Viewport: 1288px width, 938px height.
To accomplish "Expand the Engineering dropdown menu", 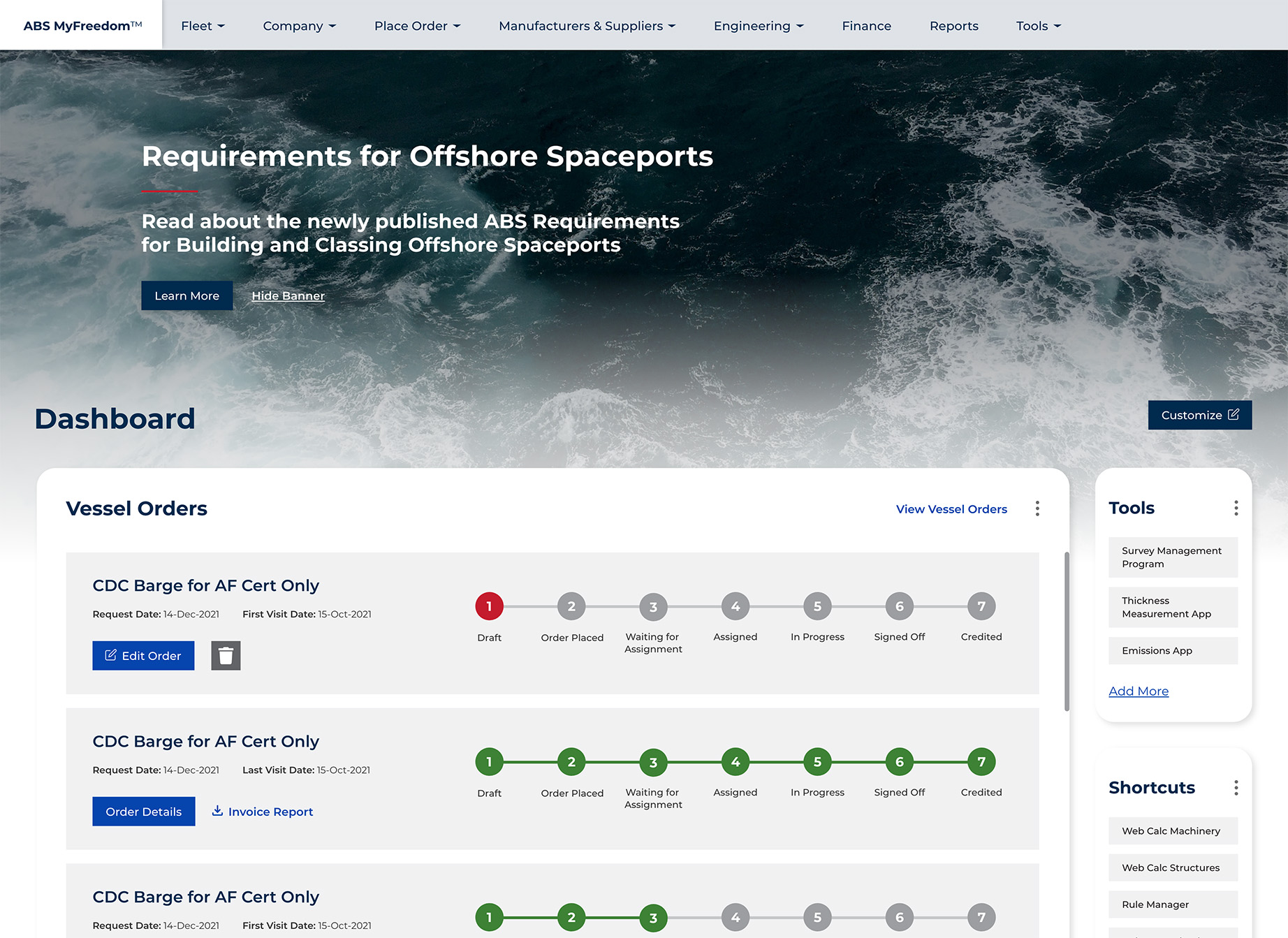I will (x=759, y=26).
